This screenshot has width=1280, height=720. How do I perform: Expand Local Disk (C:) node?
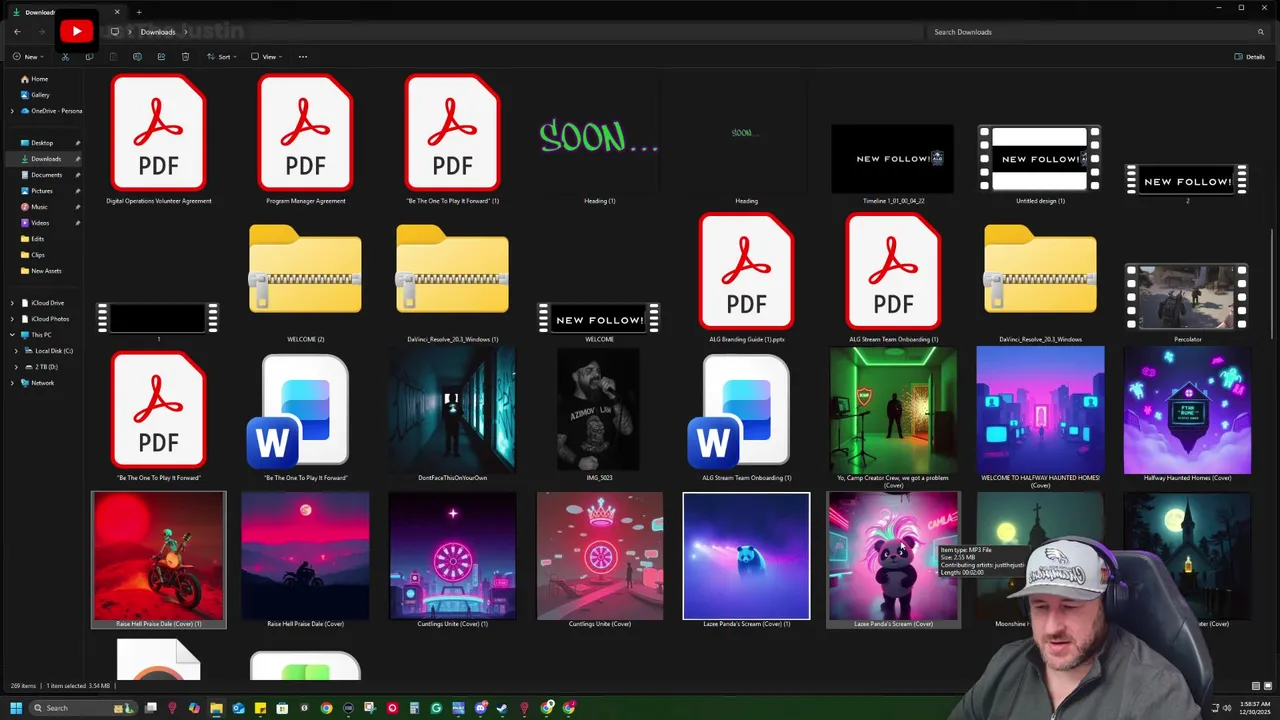click(x=16, y=351)
